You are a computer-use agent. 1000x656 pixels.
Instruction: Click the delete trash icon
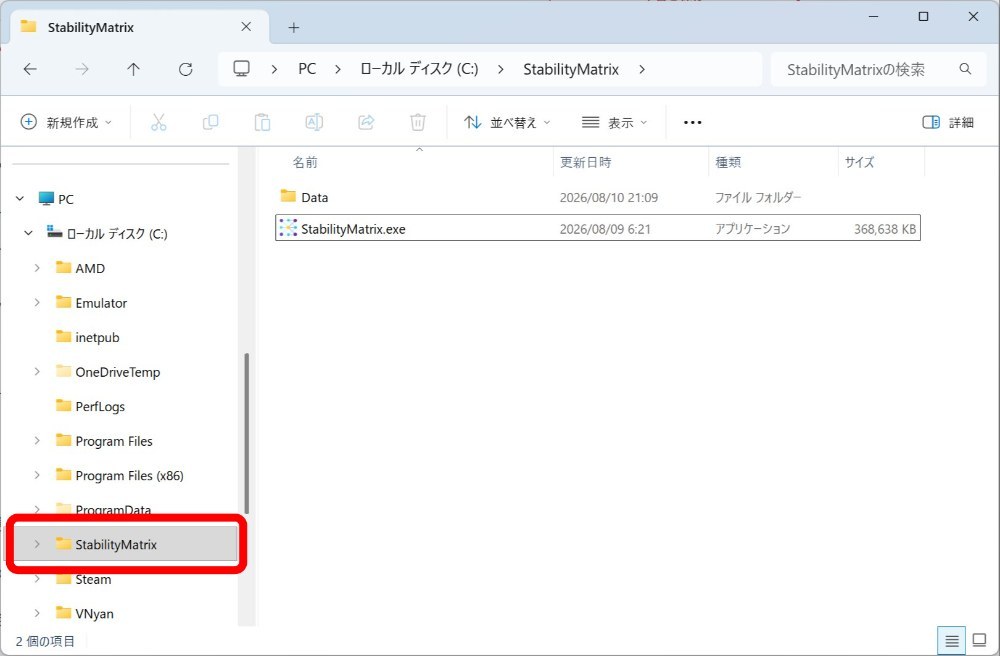tap(418, 122)
